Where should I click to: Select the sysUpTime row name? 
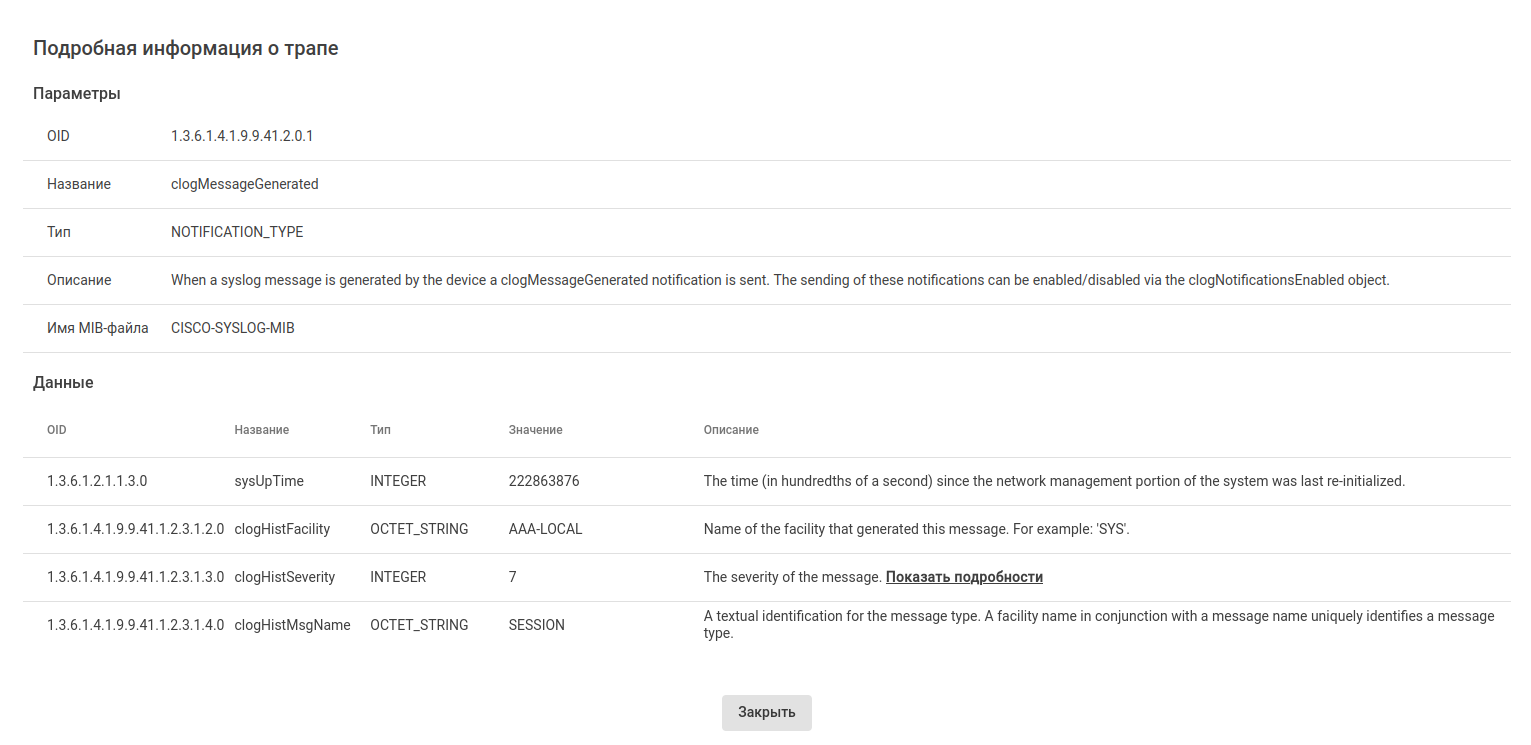click(x=269, y=481)
